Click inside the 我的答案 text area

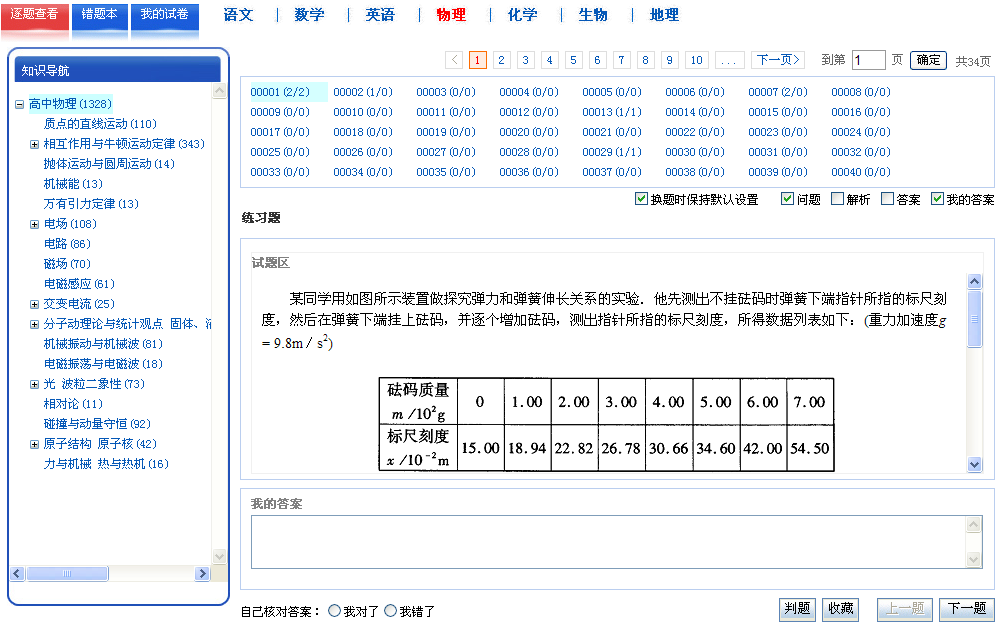tap(608, 542)
